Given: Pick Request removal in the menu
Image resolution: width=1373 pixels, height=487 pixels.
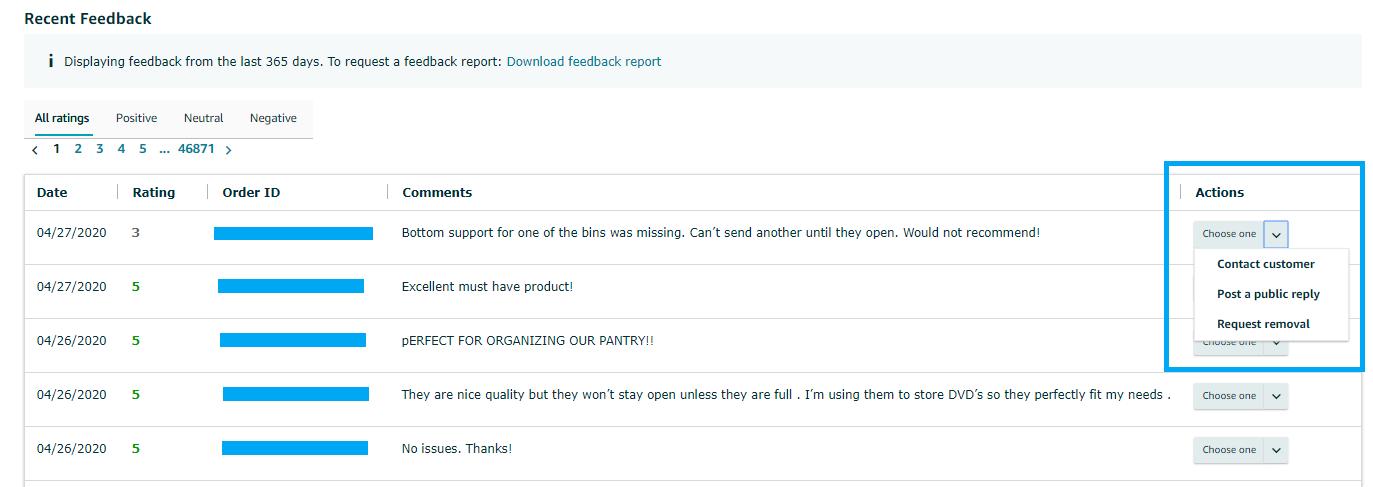Looking at the screenshot, I should click(1263, 324).
